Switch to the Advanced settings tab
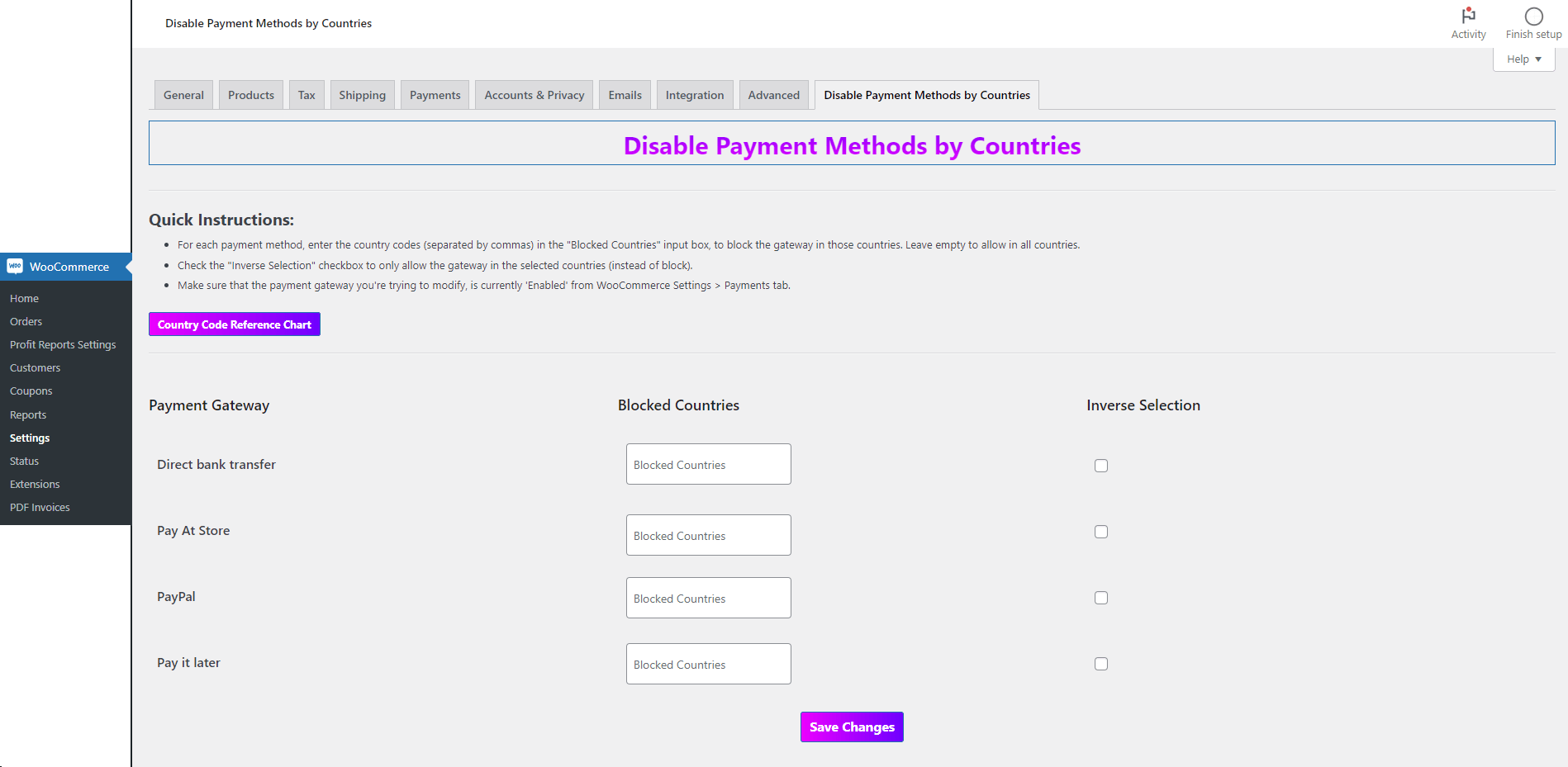The width and height of the screenshot is (1568, 767). tap(772, 94)
